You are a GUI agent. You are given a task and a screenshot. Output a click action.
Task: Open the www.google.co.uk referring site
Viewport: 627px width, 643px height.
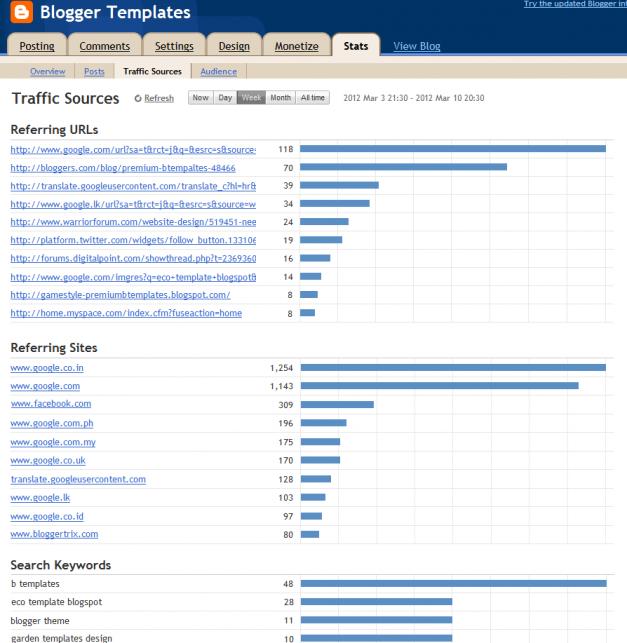pos(48,461)
